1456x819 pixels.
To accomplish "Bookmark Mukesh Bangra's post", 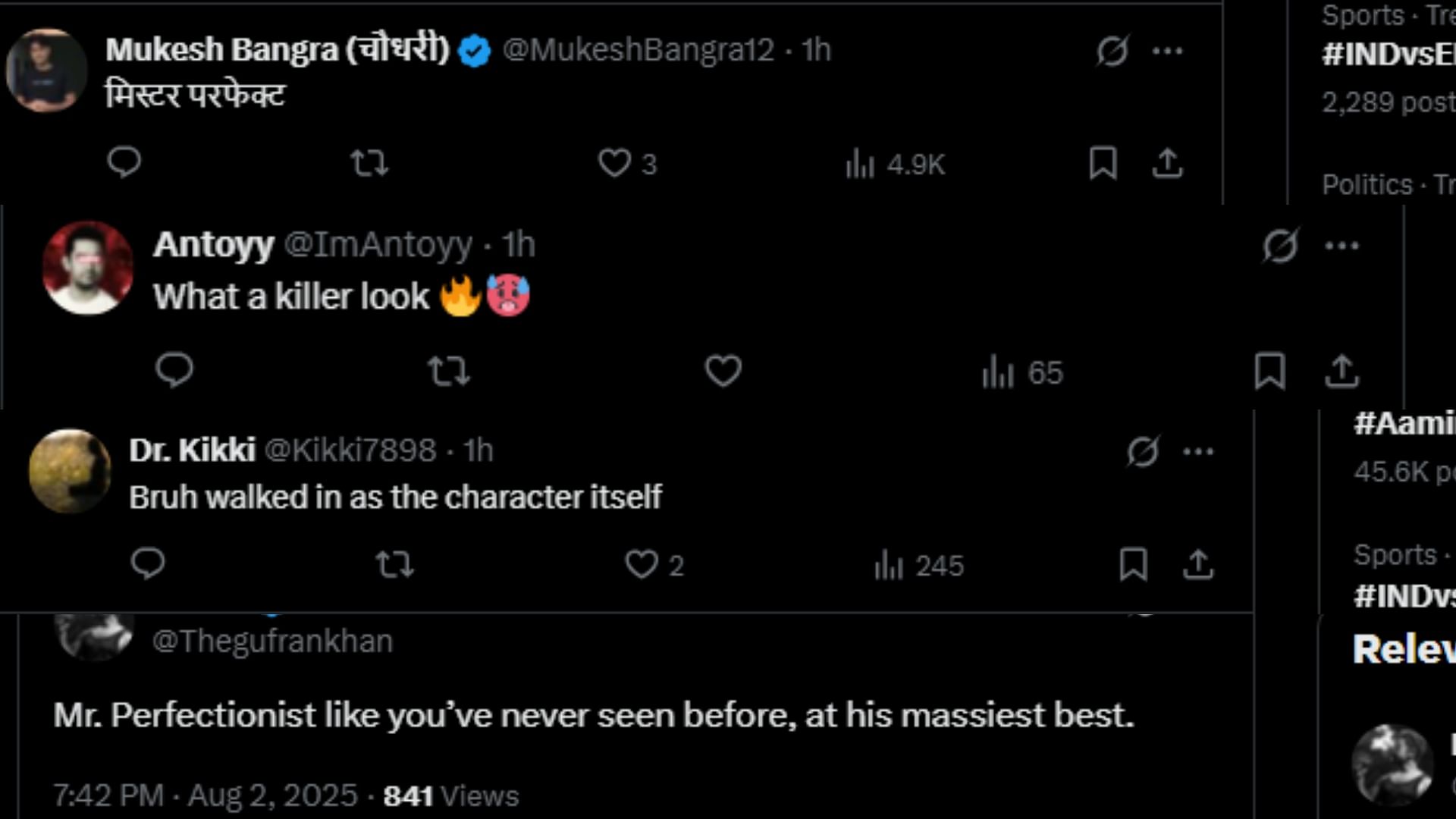I will 1103,163.
